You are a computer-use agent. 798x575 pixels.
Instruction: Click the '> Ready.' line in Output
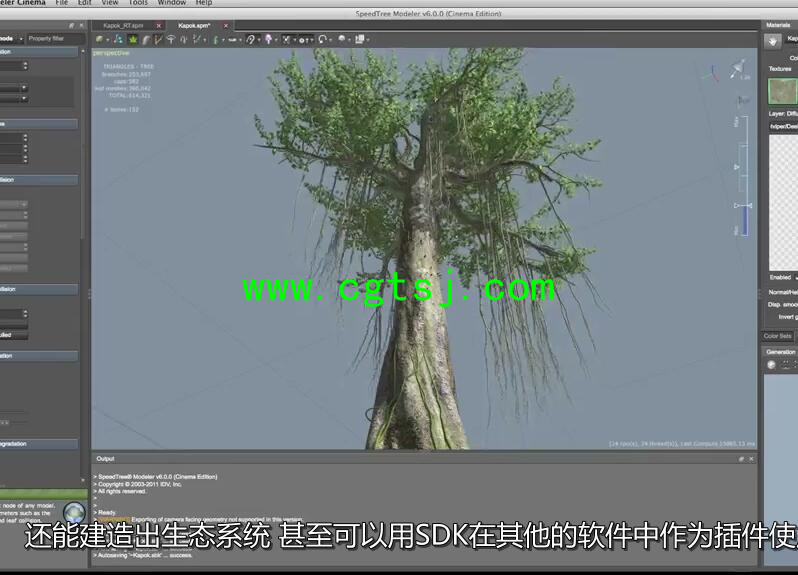[105, 512]
